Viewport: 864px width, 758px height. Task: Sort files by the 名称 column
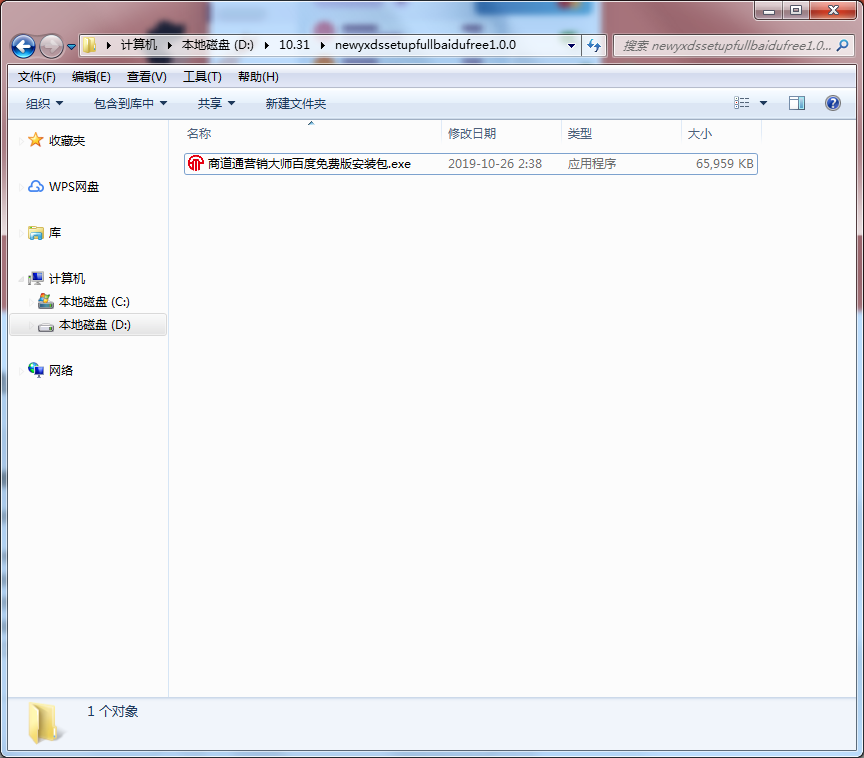point(199,134)
